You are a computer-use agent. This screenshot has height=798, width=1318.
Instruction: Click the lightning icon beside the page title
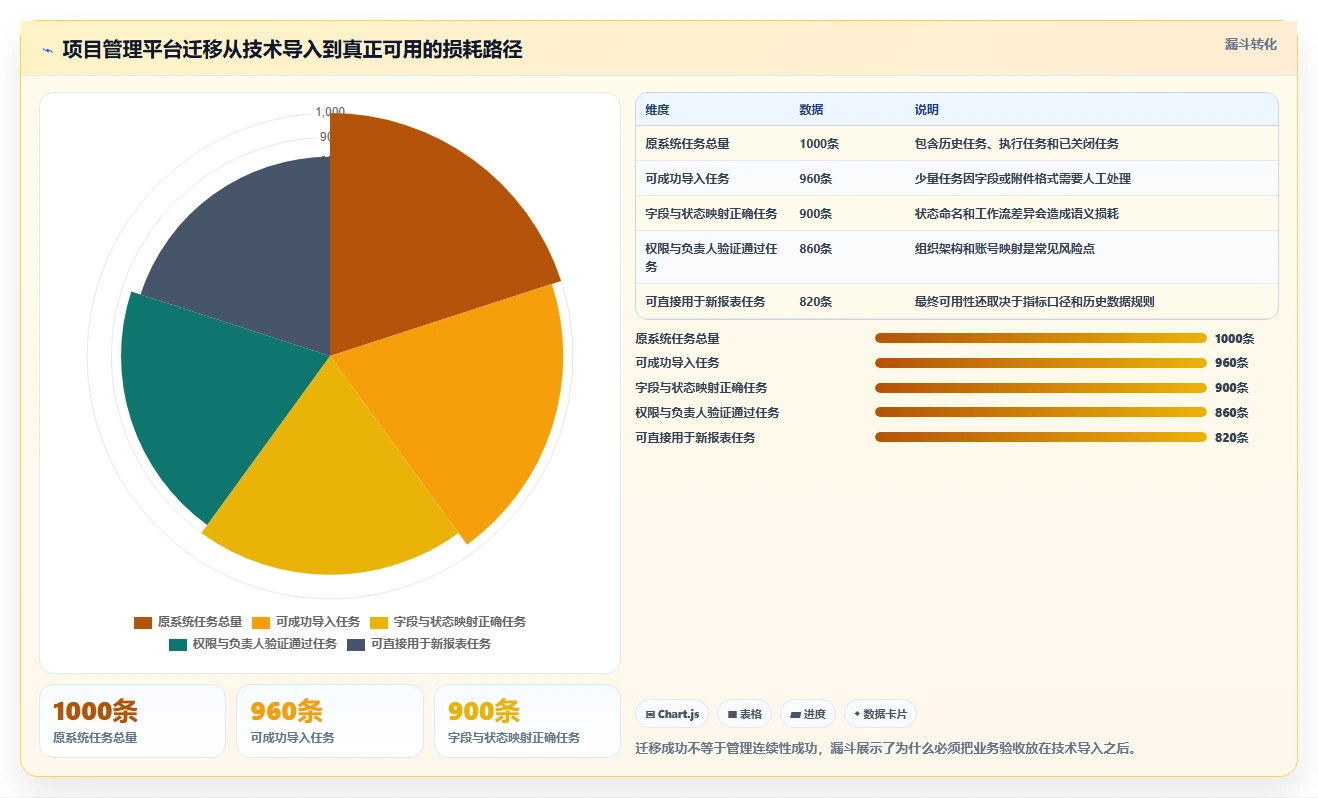tap(47, 50)
